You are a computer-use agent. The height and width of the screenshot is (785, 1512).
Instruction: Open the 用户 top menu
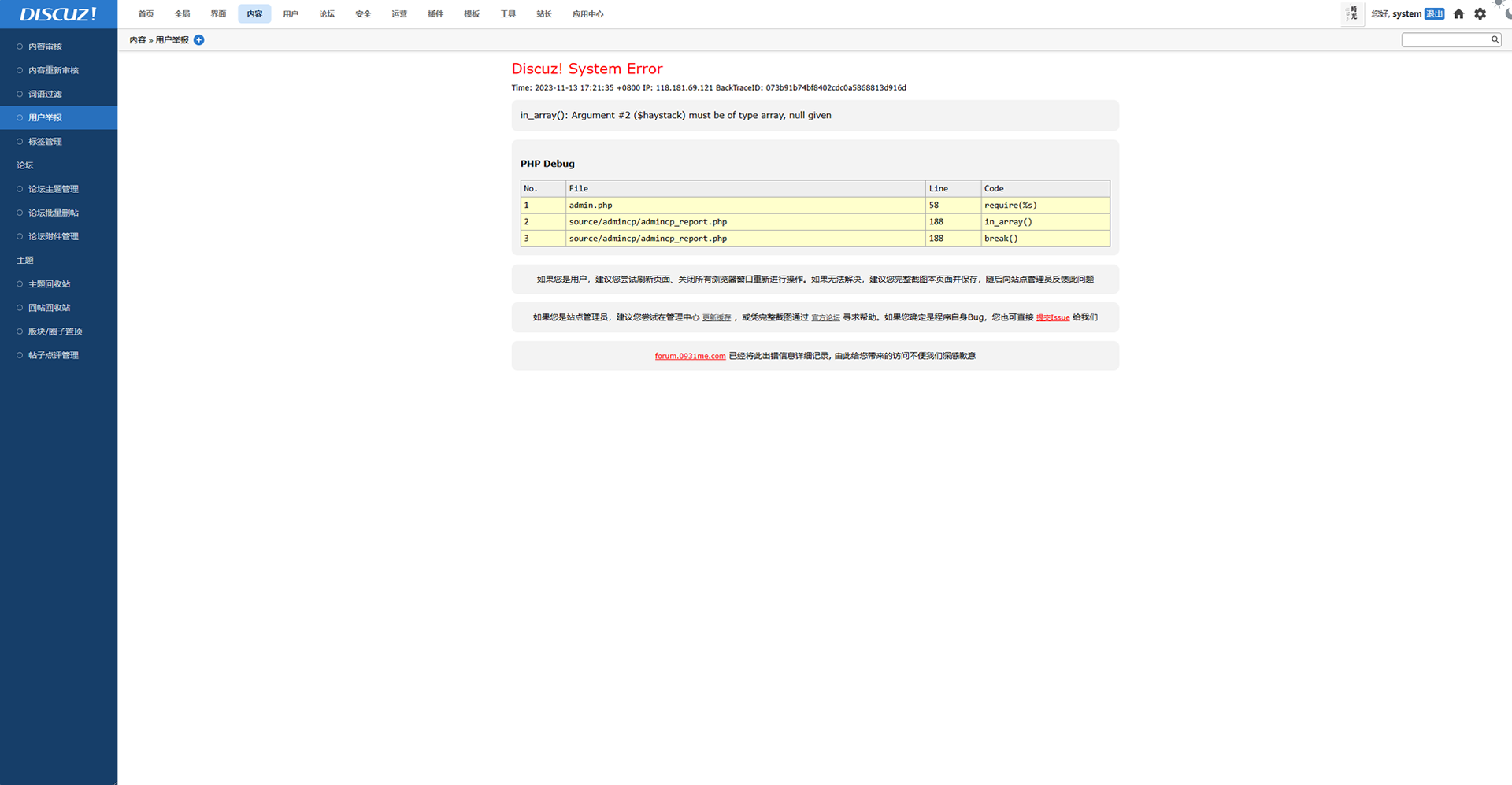(291, 14)
